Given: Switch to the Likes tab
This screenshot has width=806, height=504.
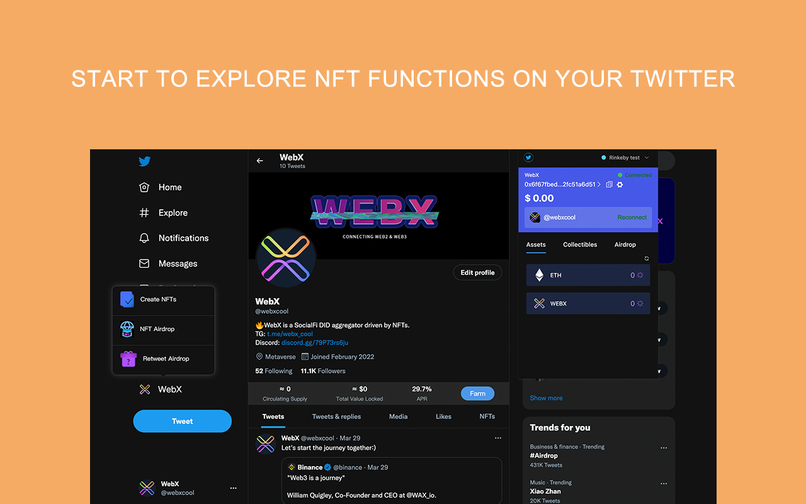Looking at the screenshot, I should point(443,417).
